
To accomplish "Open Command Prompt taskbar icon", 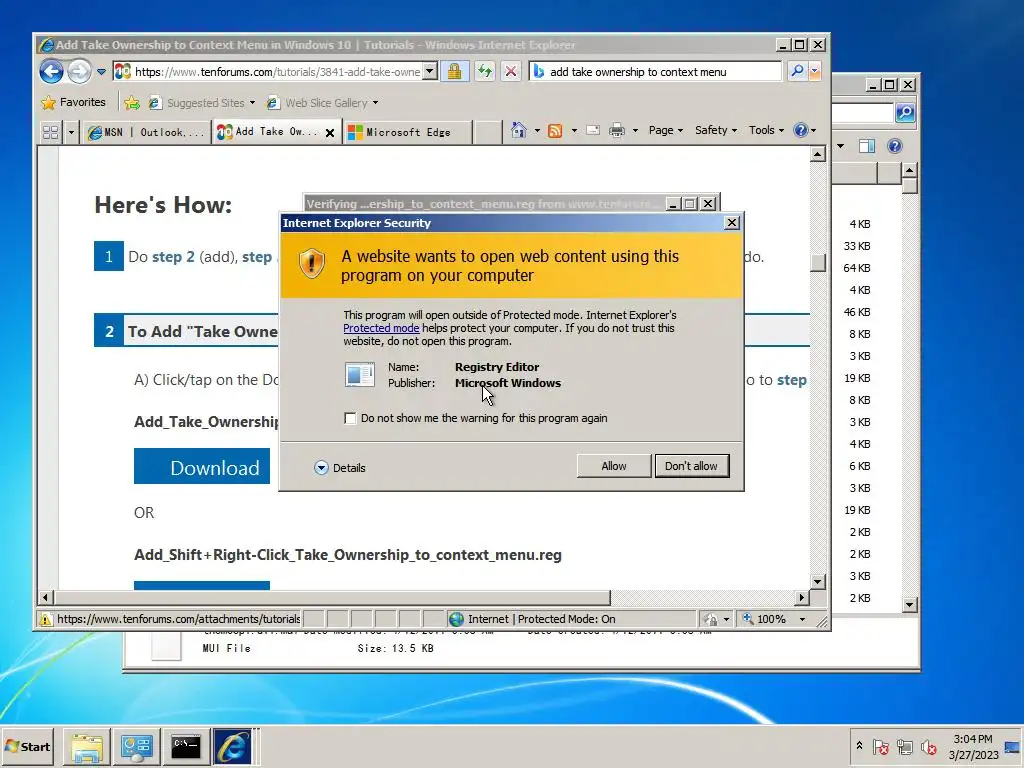I will point(186,746).
